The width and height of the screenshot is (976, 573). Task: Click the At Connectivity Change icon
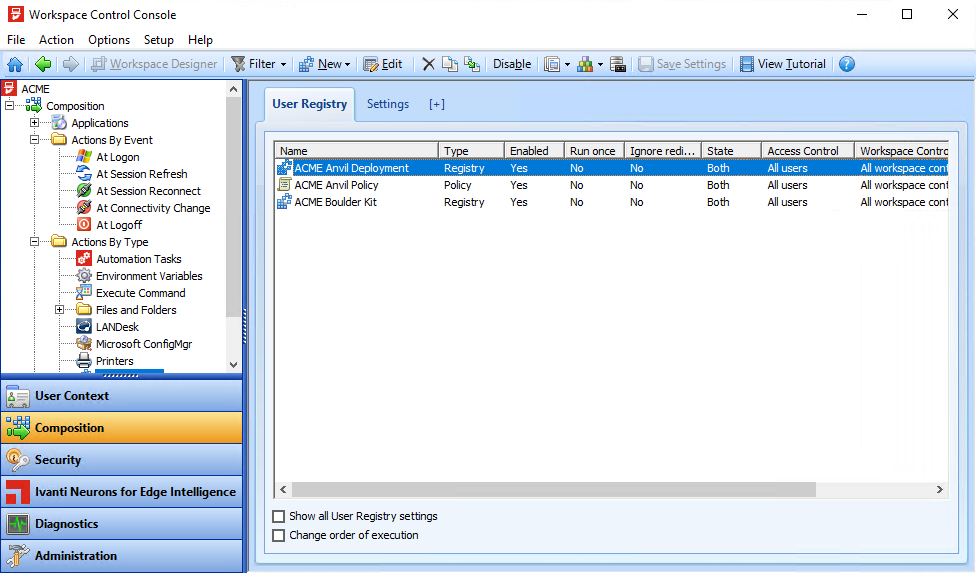point(84,208)
